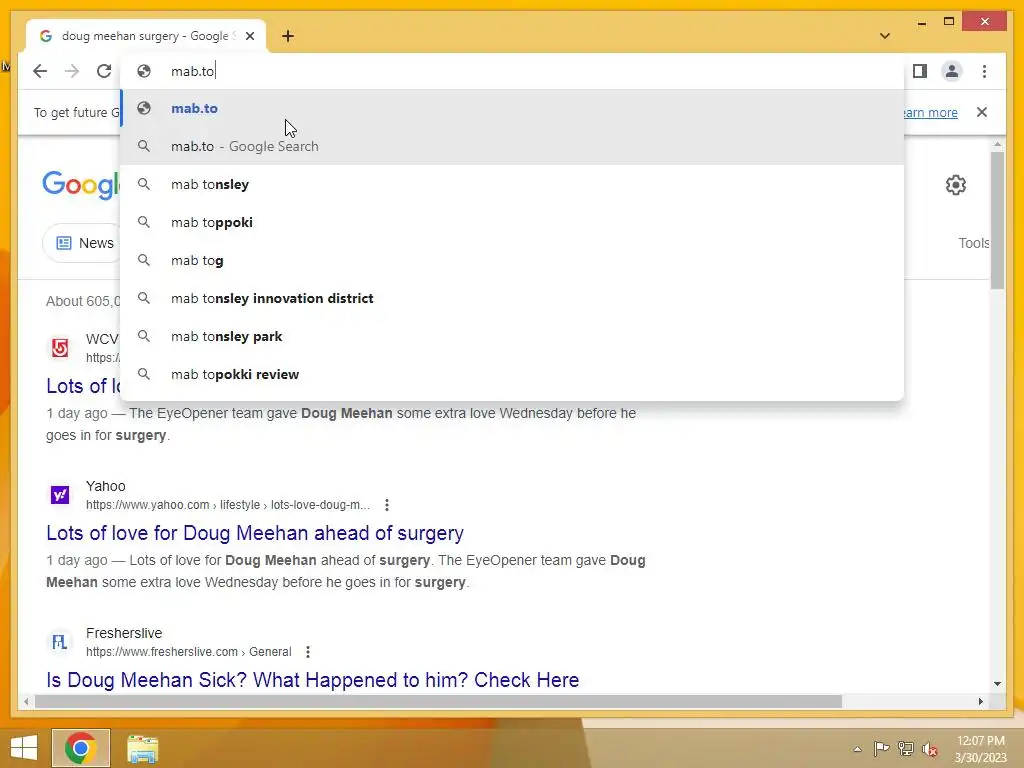
Task: Select the mab tonsley suggestion
Action: point(513,184)
